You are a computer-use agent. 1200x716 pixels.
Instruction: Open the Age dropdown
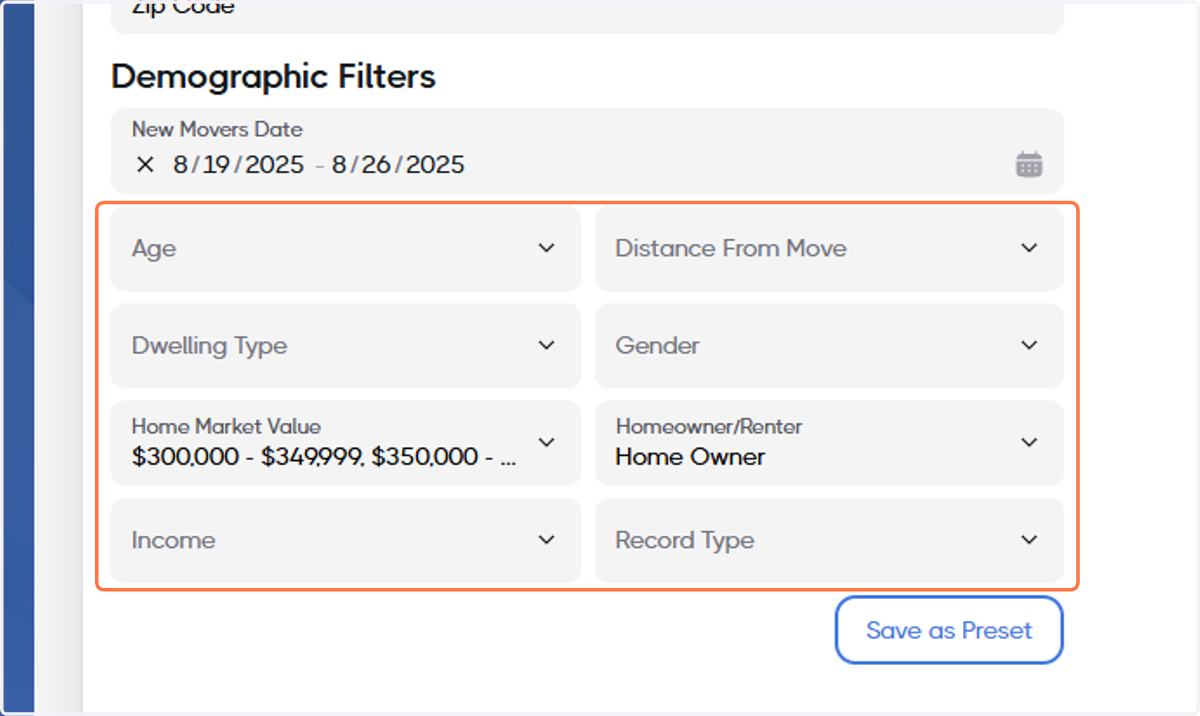pyautogui.click(x=346, y=248)
